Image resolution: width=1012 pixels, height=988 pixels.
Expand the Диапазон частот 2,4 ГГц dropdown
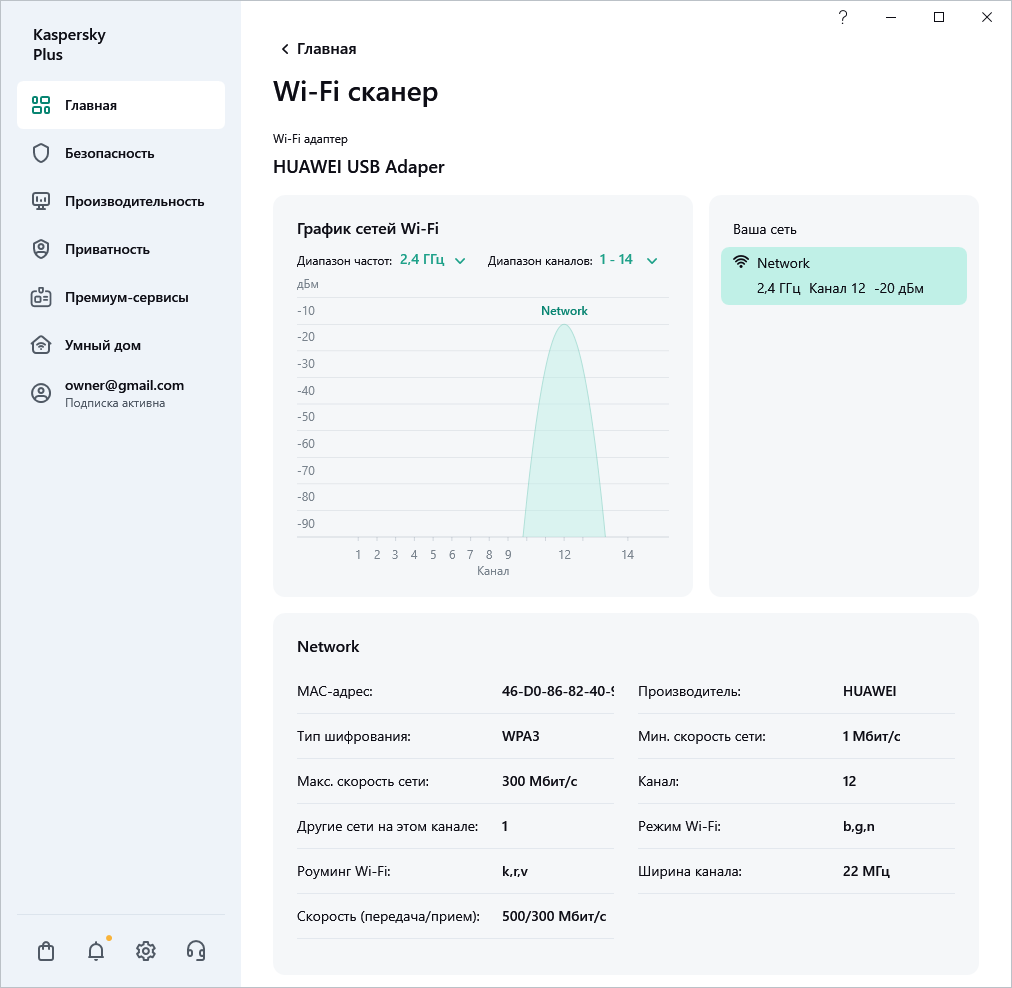coord(433,260)
